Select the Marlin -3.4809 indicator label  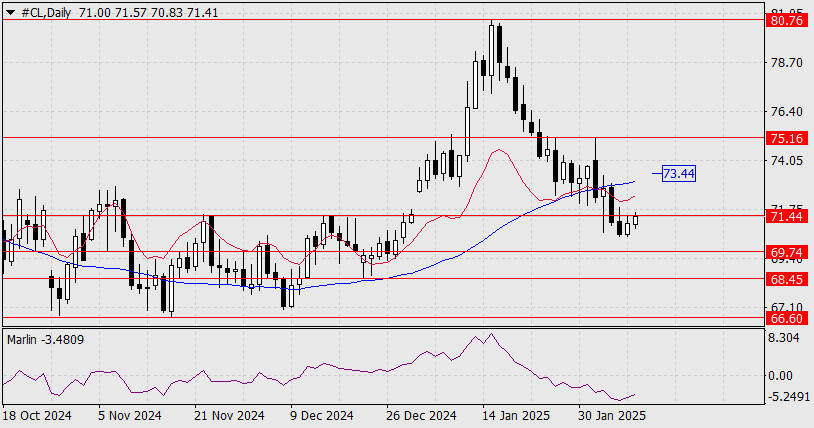(x=46, y=340)
